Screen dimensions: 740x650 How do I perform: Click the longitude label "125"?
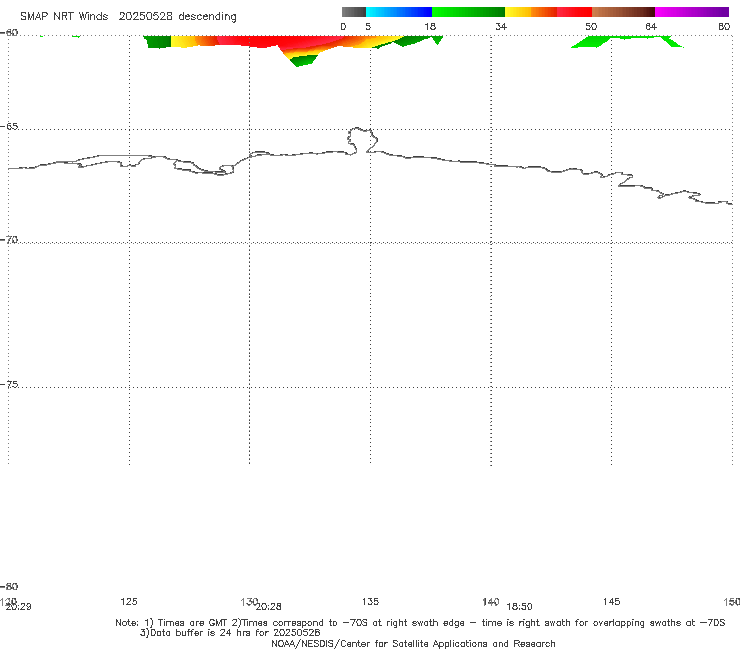(129, 601)
